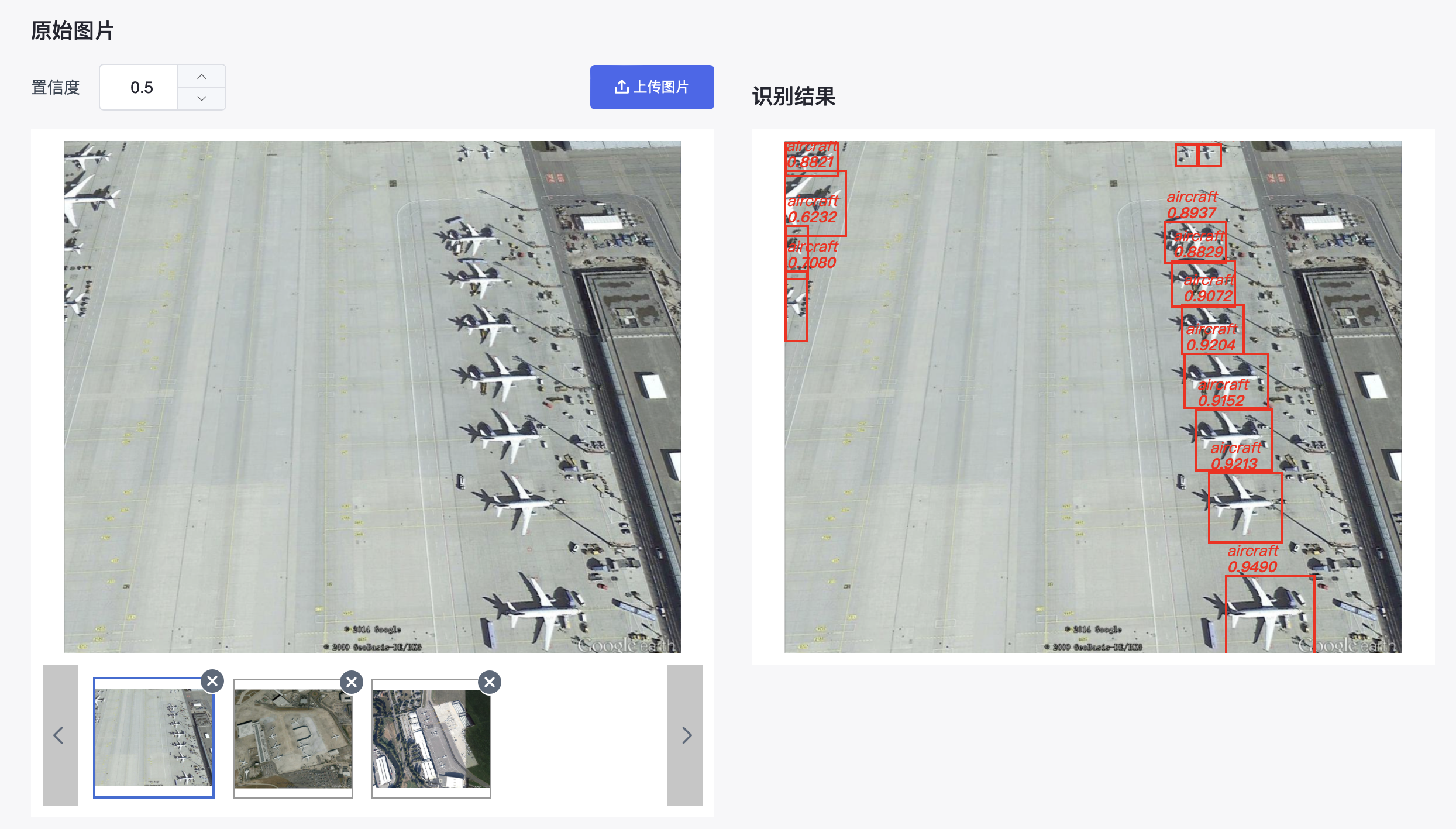Screen dimensions: 1456x829
Task: Decrease confidence value with down arrow
Action: (x=202, y=98)
